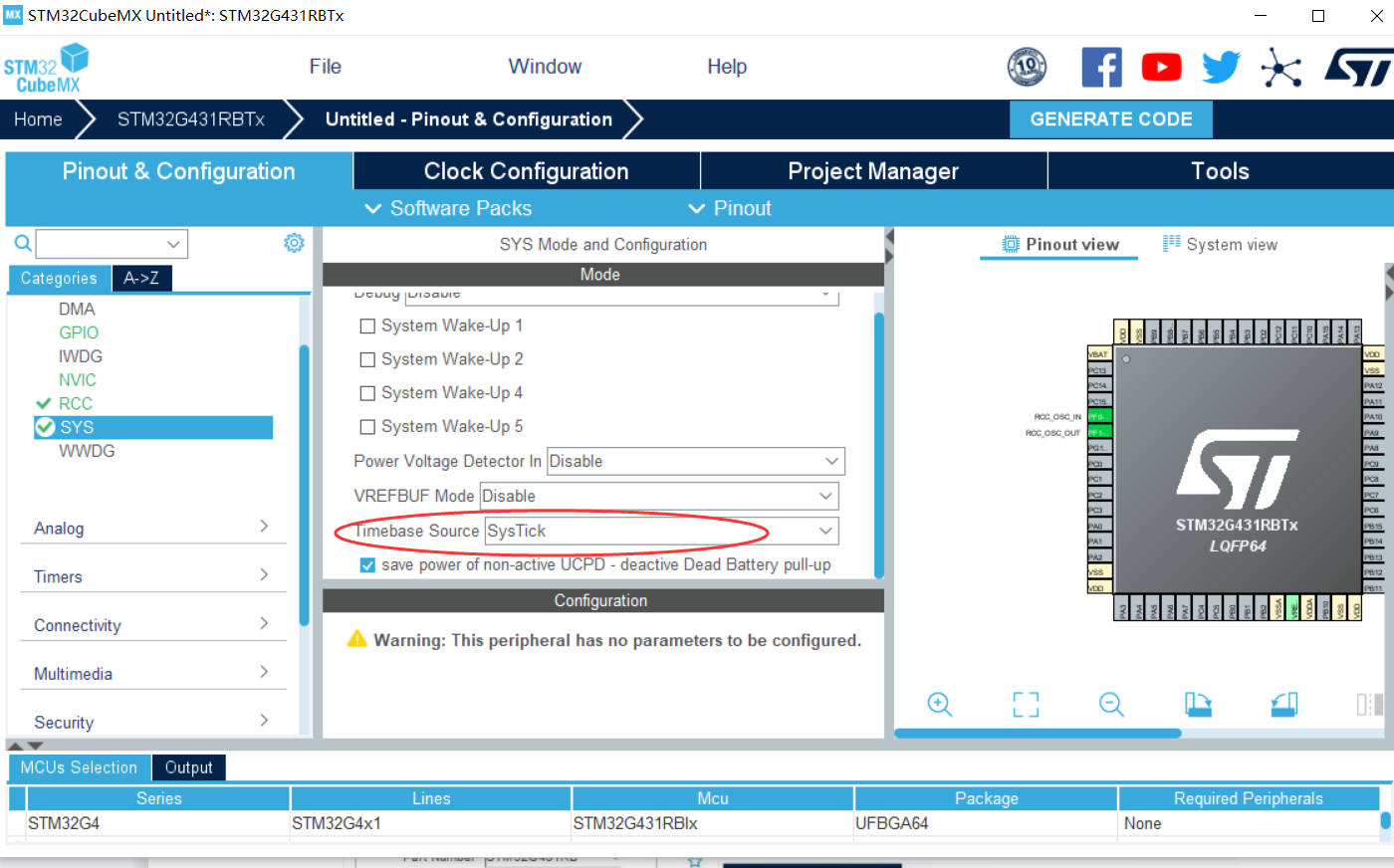Click the collapse arrows above MCUs Selection
The height and width of the screenshot is (868, 1394).
26,745
